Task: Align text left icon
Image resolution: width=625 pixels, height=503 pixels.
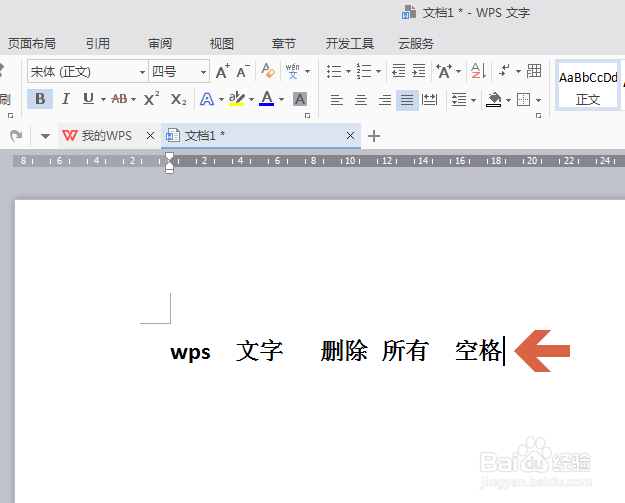Action: [x=337, y=100]
